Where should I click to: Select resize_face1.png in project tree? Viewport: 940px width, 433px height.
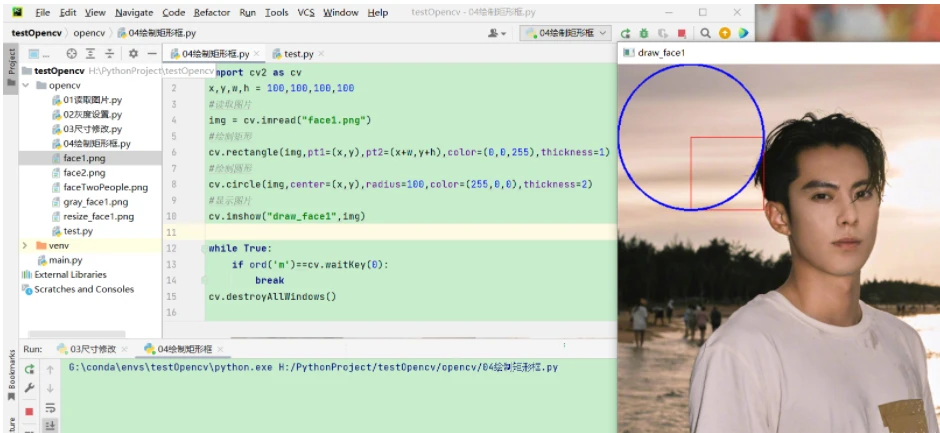[92, 216]
